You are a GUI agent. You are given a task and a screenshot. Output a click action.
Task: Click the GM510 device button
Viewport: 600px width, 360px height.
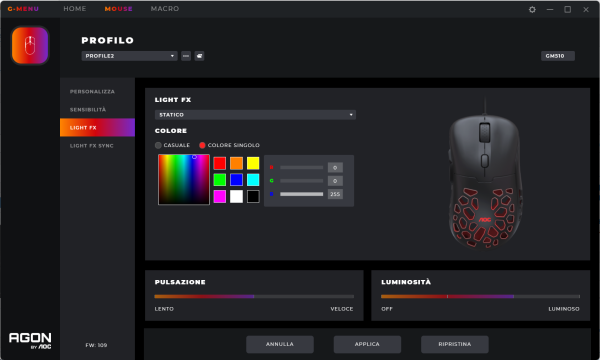[x=558, y=56]
